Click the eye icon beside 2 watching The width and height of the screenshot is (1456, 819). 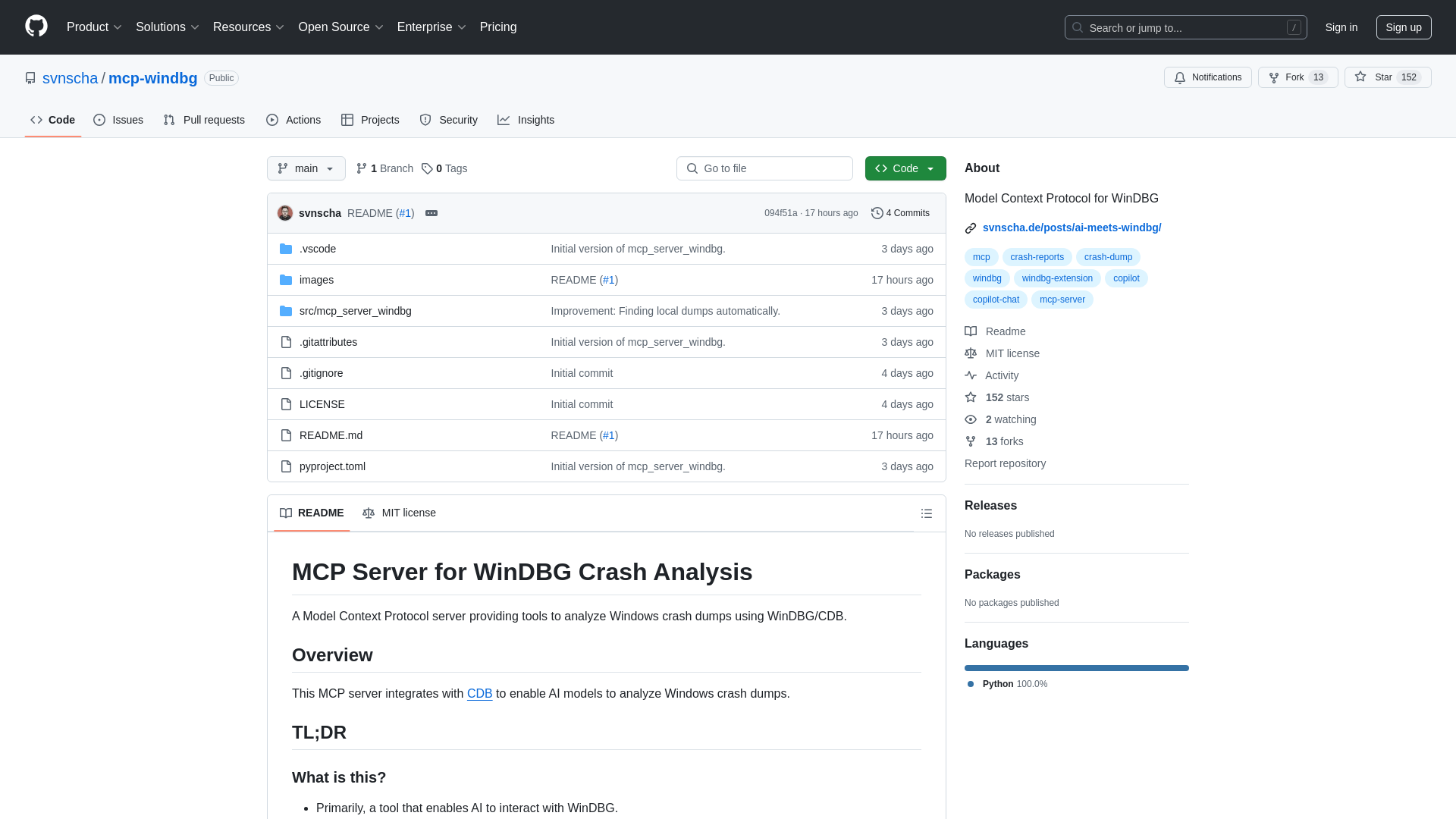[971, 419]
